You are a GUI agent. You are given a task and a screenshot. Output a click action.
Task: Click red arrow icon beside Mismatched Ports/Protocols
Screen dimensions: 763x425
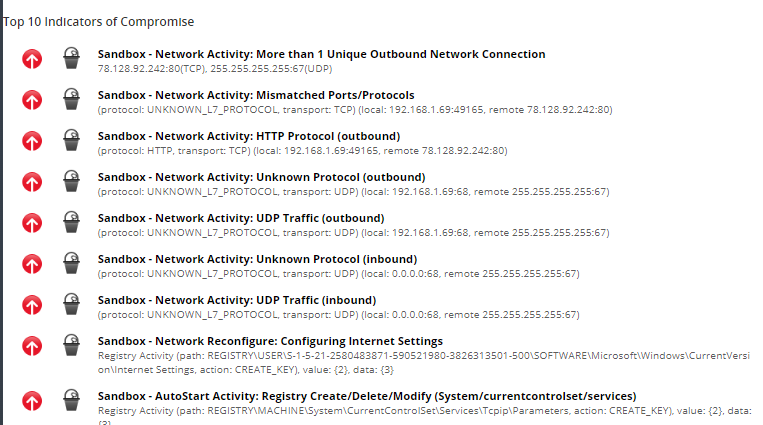(32, 100)
